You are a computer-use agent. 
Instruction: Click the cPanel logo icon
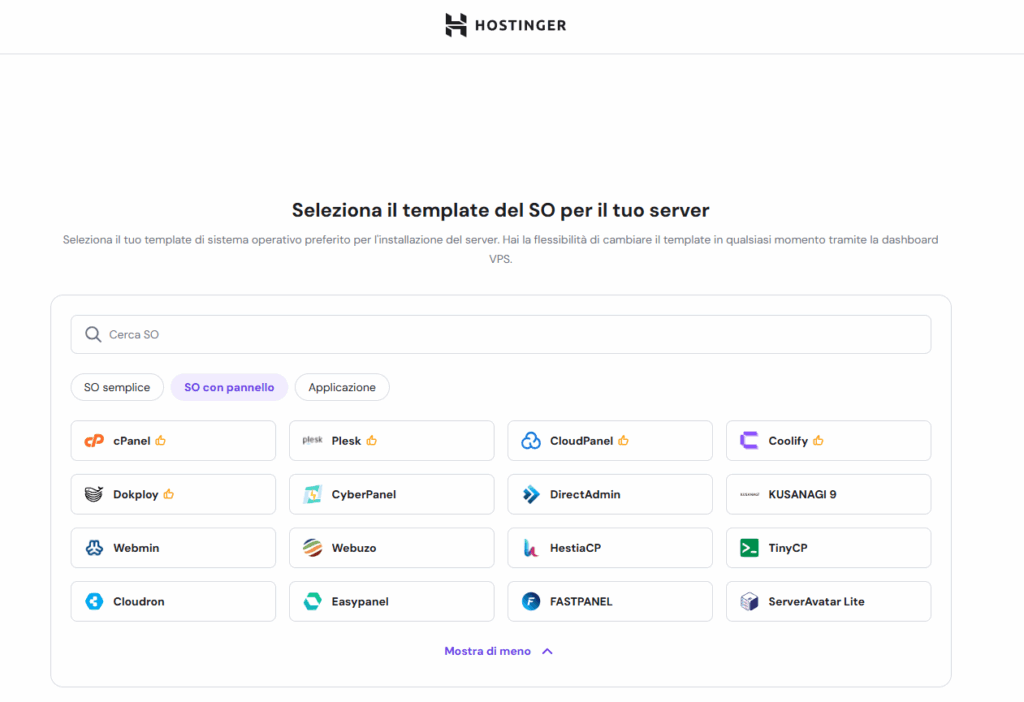click(94, 441)
